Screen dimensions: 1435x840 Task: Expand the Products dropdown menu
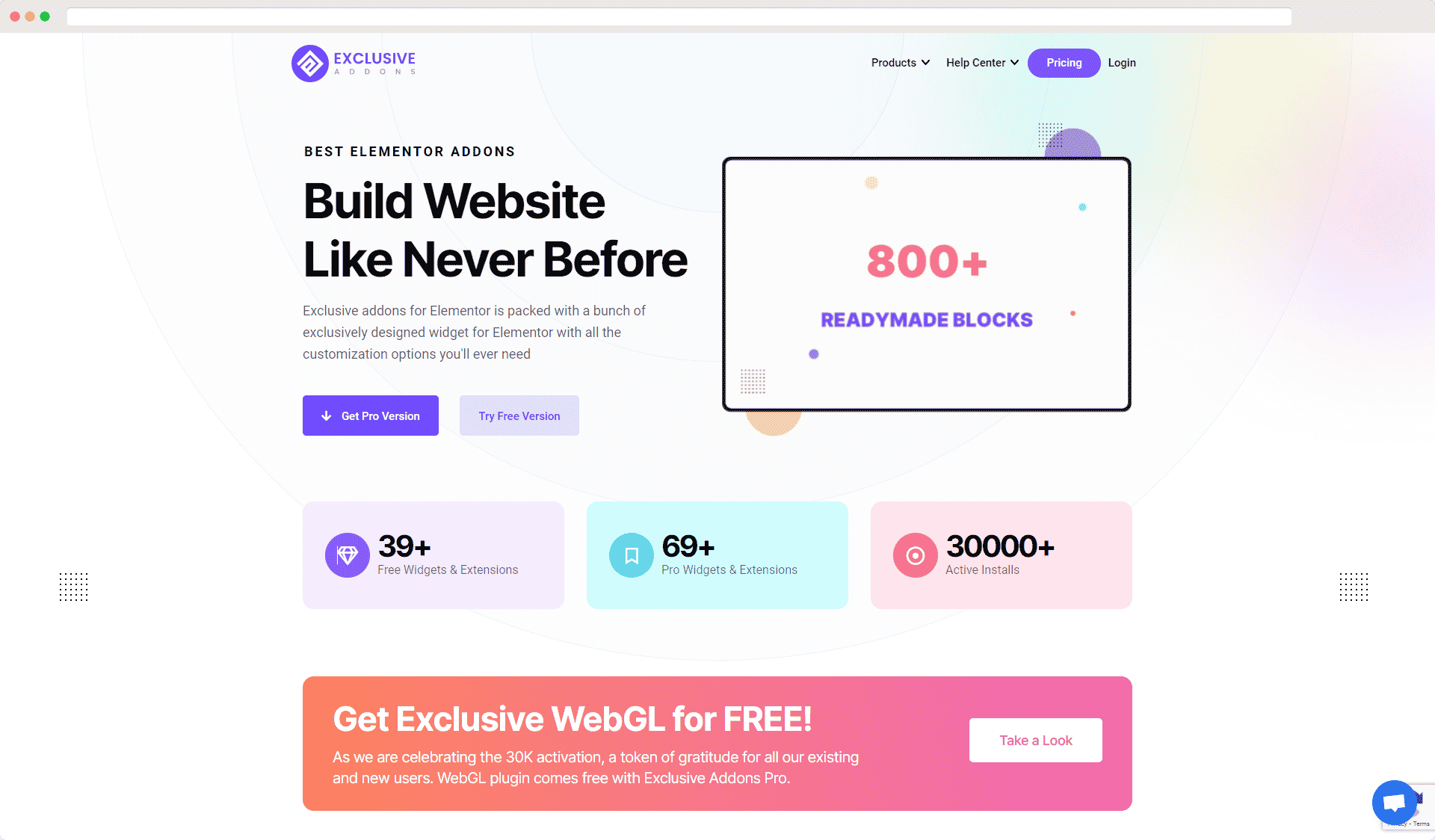click(898, 62)
